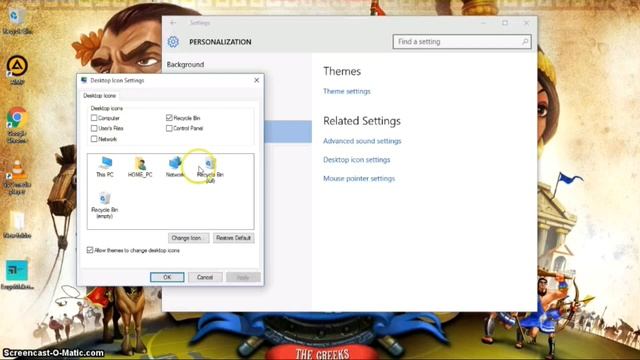Click the Cancel button
The image size is (640, 360).
point(205,277)
